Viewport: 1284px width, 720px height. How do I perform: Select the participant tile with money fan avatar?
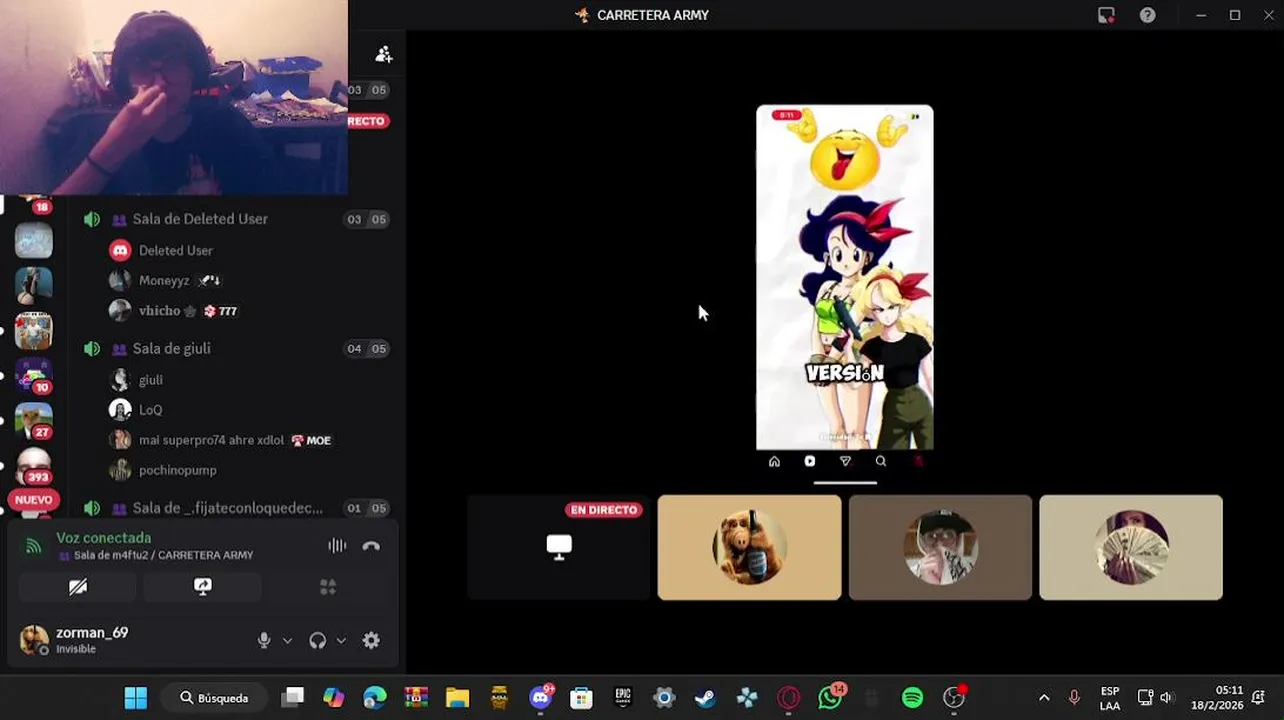click(x=1131, y=547)
